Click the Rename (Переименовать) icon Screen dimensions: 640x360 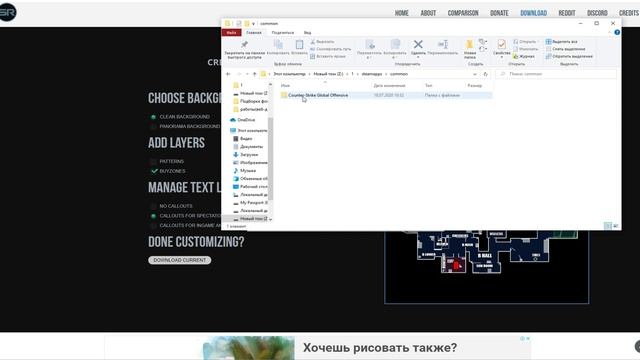[442, 44]
